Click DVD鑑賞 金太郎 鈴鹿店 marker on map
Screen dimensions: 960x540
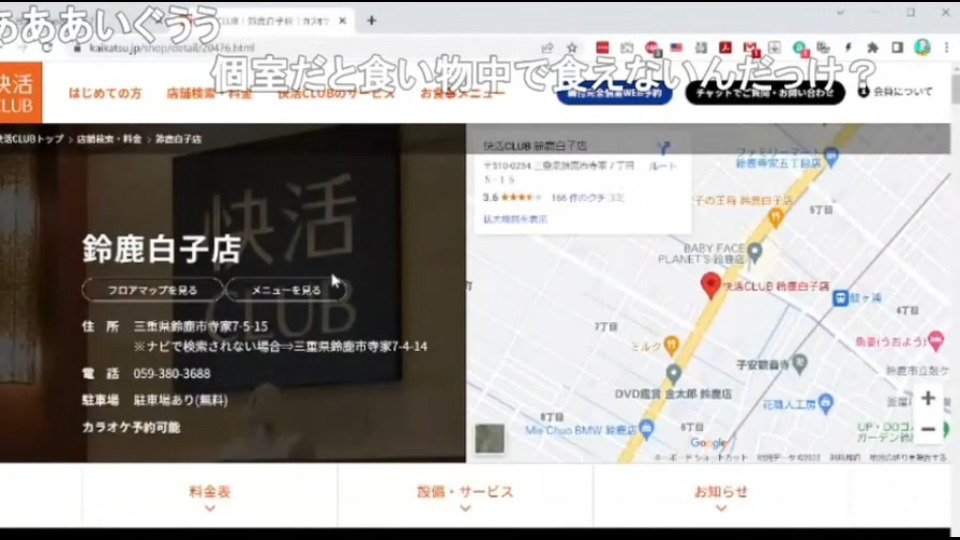pyautogui.click(x=673, y=373)
